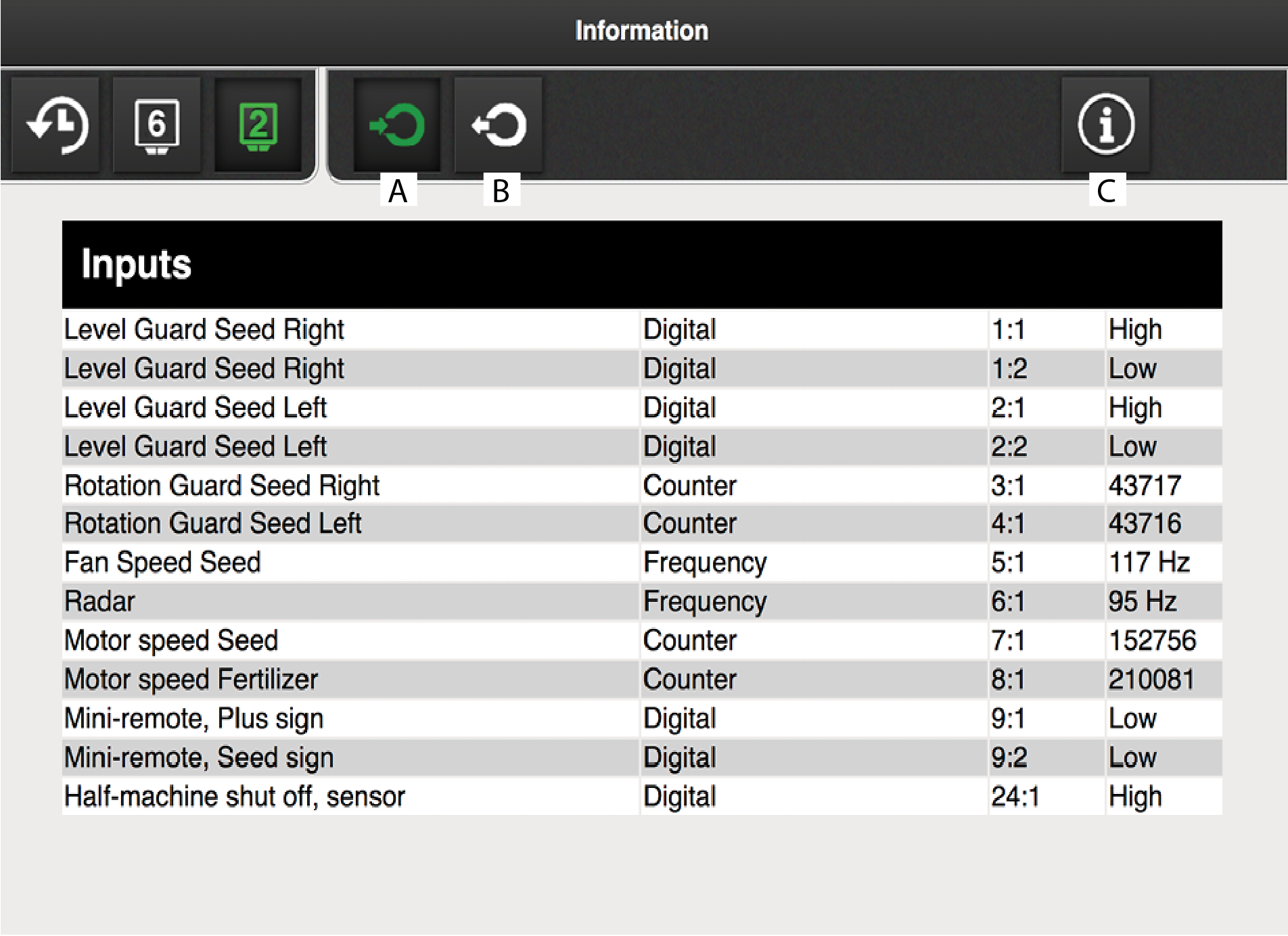Select the number 6 display unit icon
Image resolution: width=1288 pixels, height=936 pixels.
tap(157, 124)
